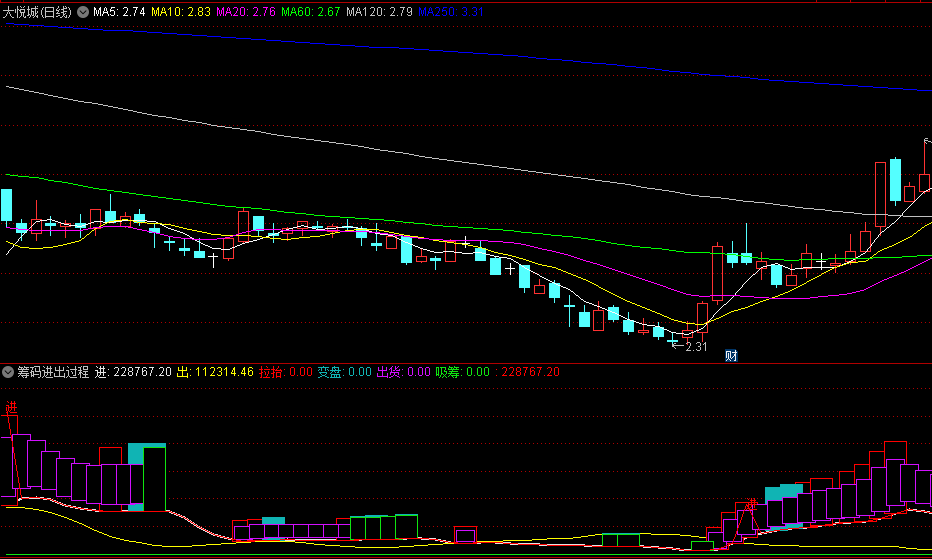Click the 吸筹: 0.00 value
Image resolution: width=932 pixels, height=559 pixels.
pyautogui.click(x=462, y=372)
